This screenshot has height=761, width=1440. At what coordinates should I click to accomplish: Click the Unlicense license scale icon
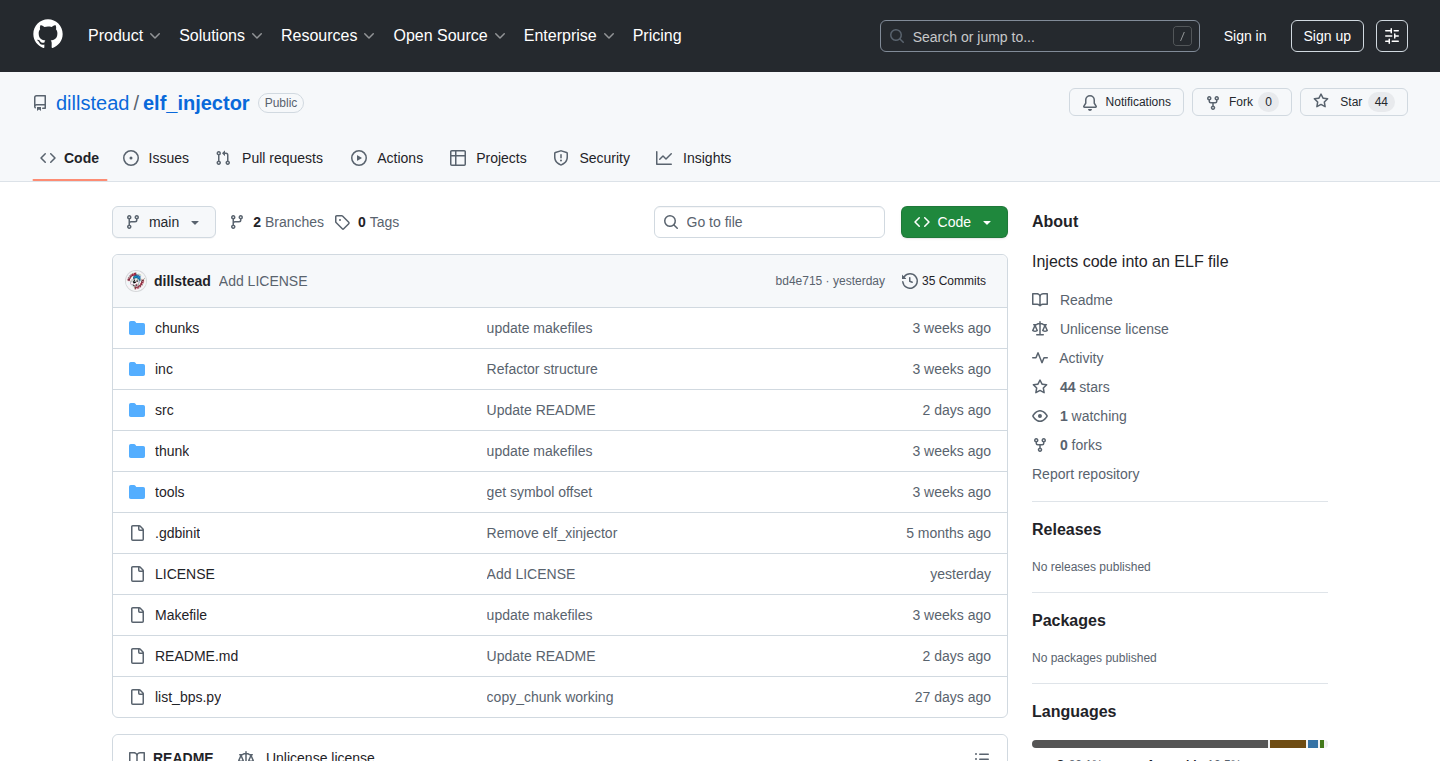point(1040,329)
